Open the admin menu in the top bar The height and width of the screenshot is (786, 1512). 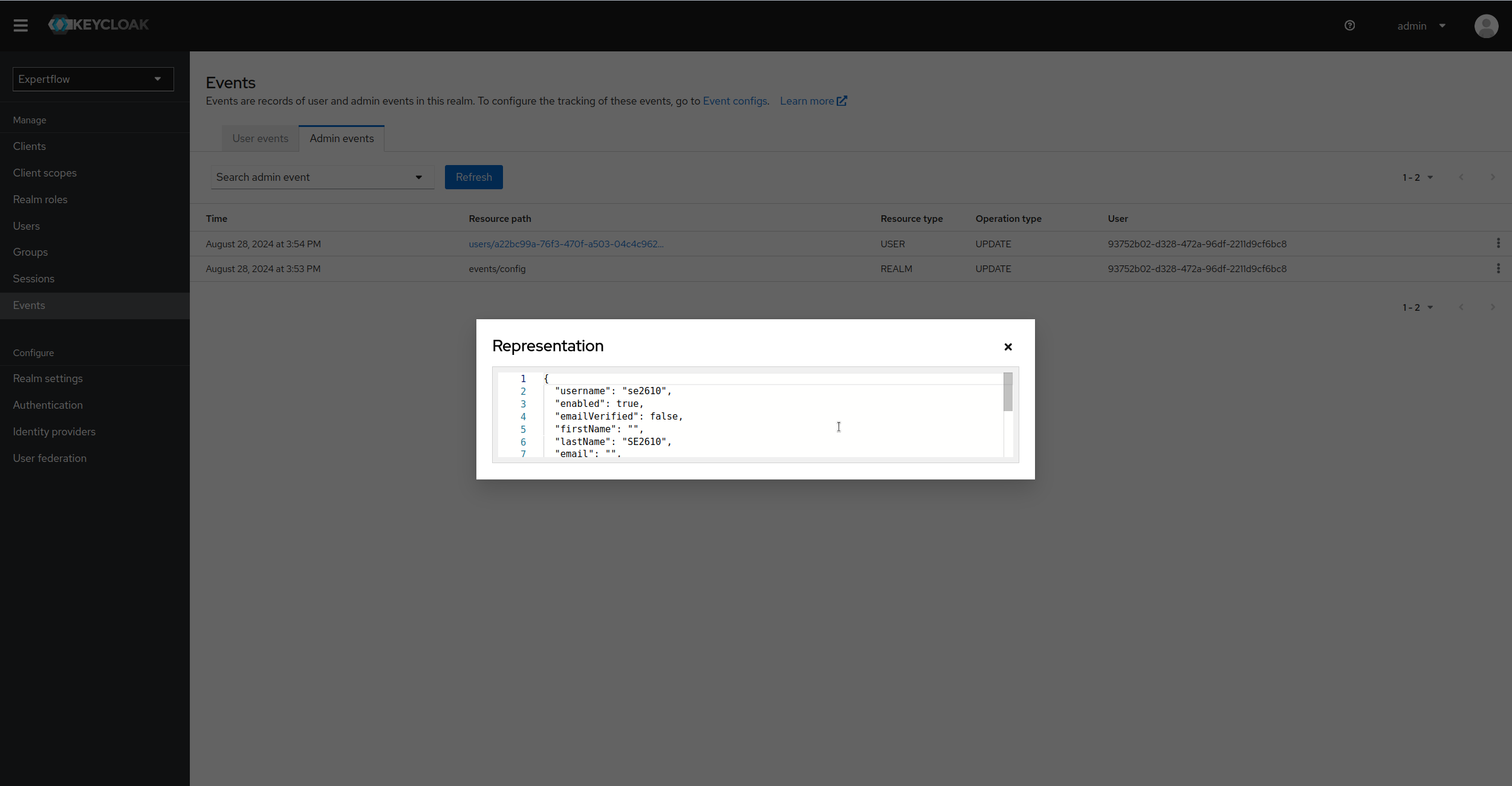click(1420, 25)
